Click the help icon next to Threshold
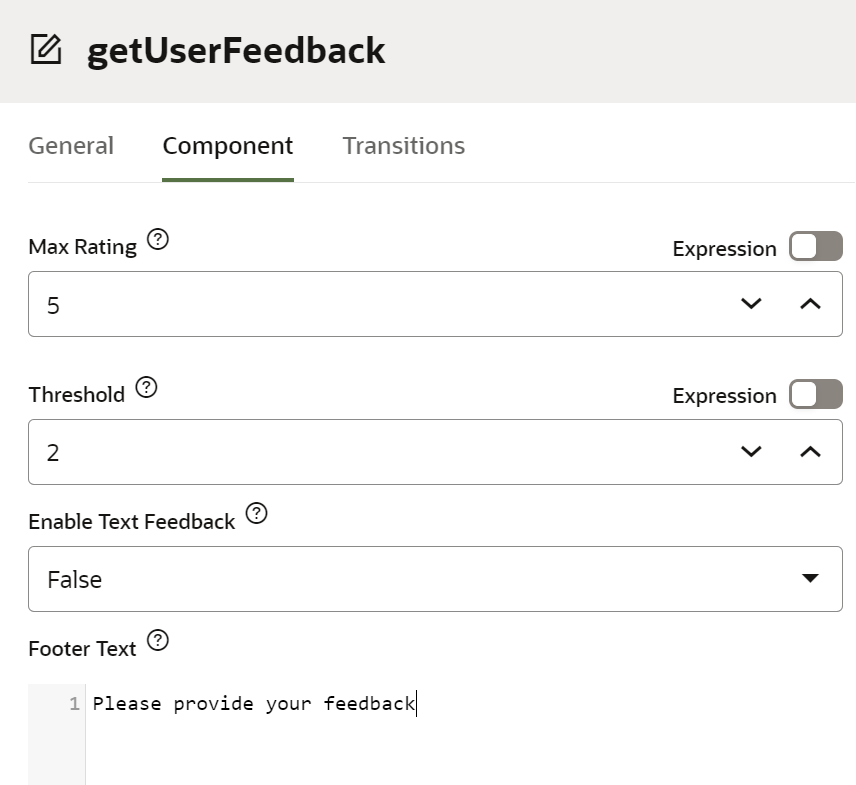 point(146,387)
